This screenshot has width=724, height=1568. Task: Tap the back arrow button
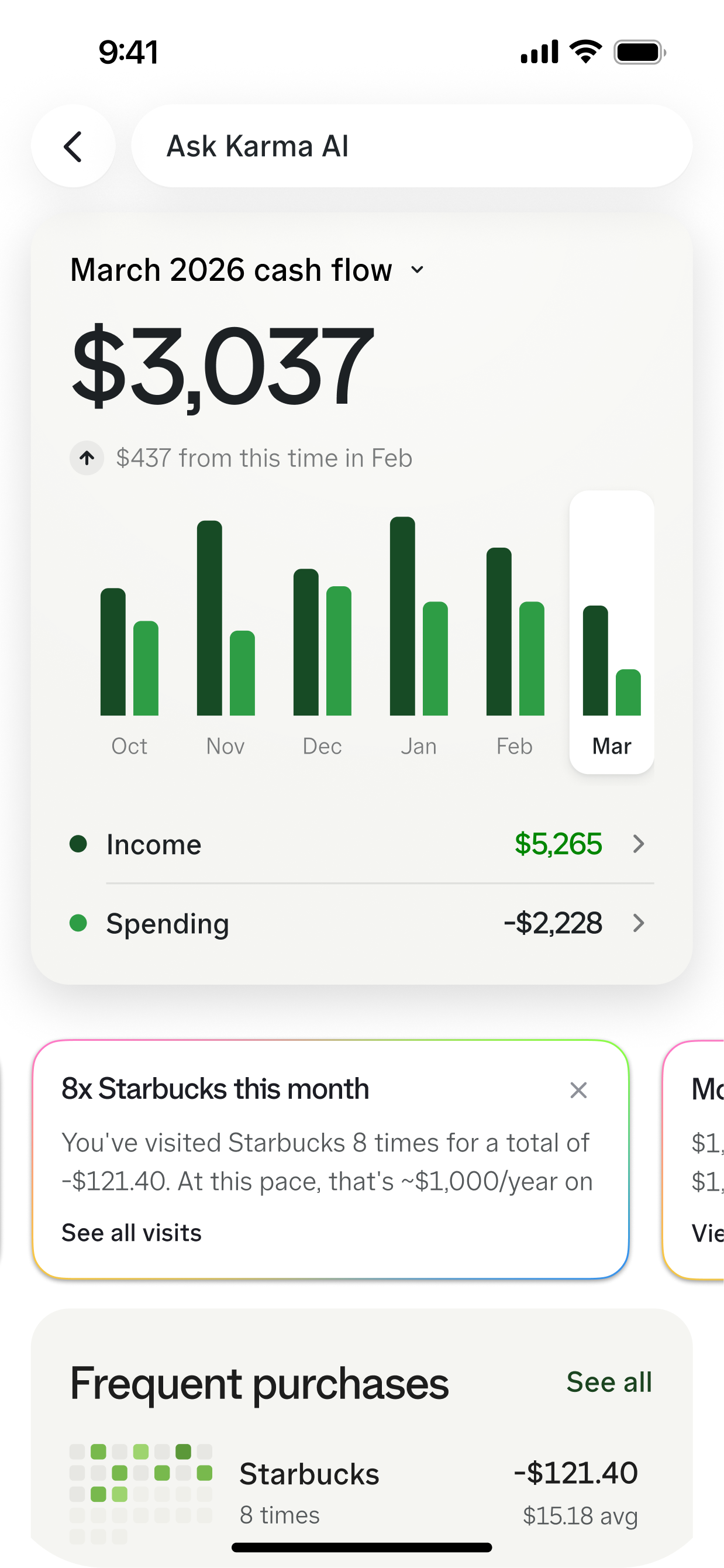[73, 146]
